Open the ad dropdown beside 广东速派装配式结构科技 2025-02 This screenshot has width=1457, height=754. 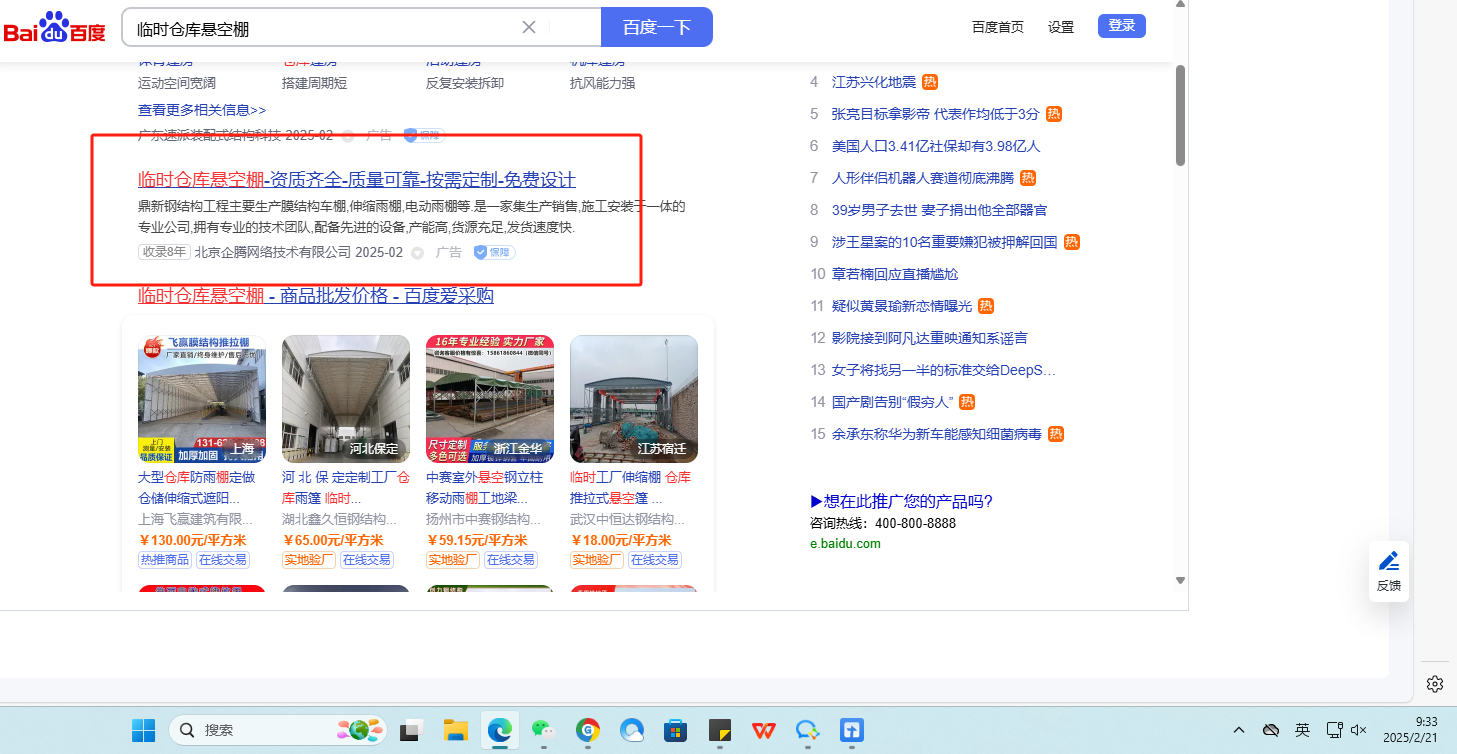[x=348, y=135]
